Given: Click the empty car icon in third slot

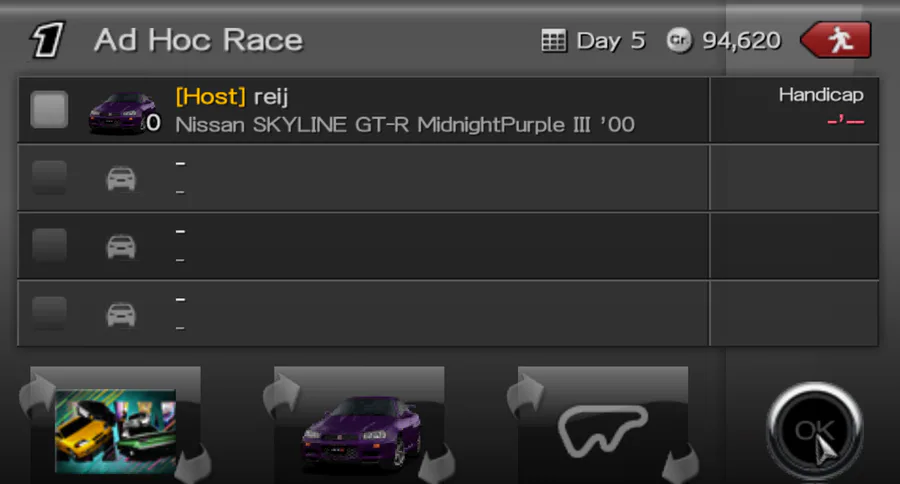Looking at the screenshot, I should coord(121,247).
